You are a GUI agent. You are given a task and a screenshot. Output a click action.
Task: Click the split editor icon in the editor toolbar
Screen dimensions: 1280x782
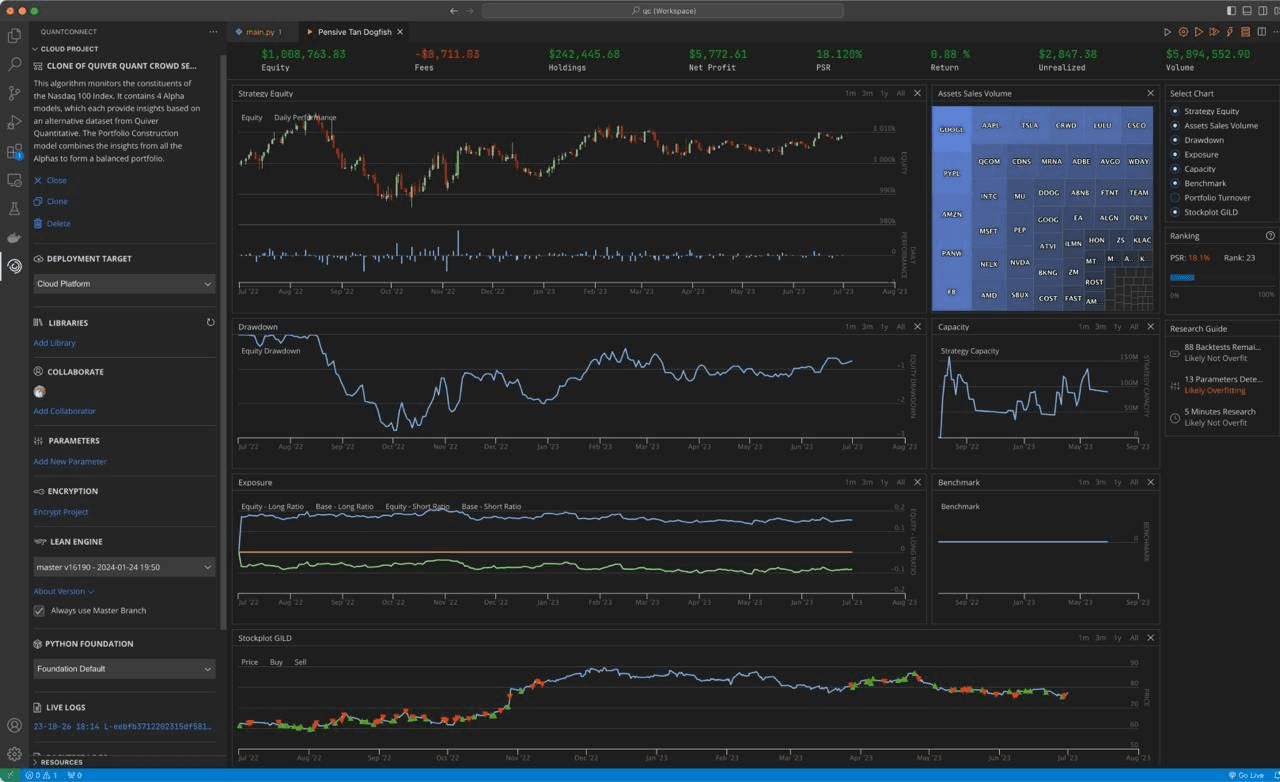pyautogui.click(x=1261, y=32)
